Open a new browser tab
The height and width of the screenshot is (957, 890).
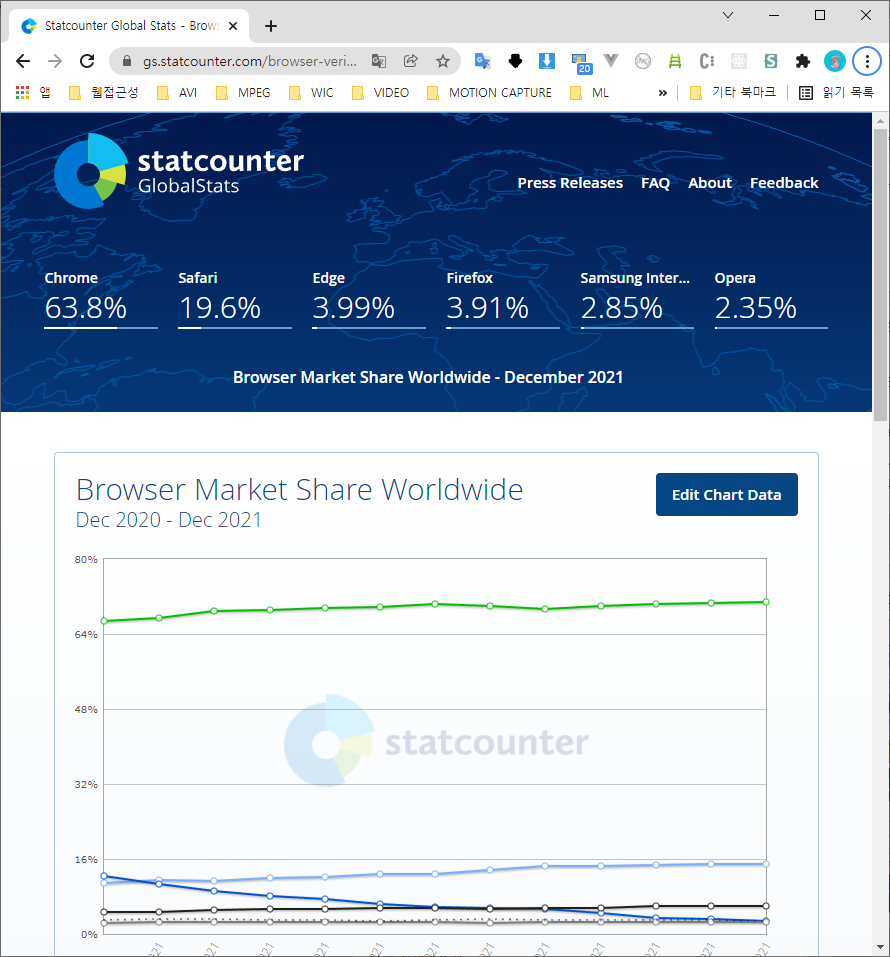271,26
